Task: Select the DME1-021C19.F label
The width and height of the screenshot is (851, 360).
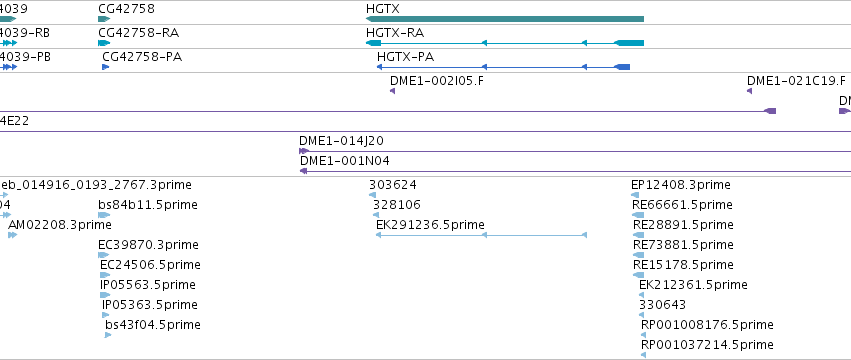Action: pyautogui.click(x=796, y=81)
